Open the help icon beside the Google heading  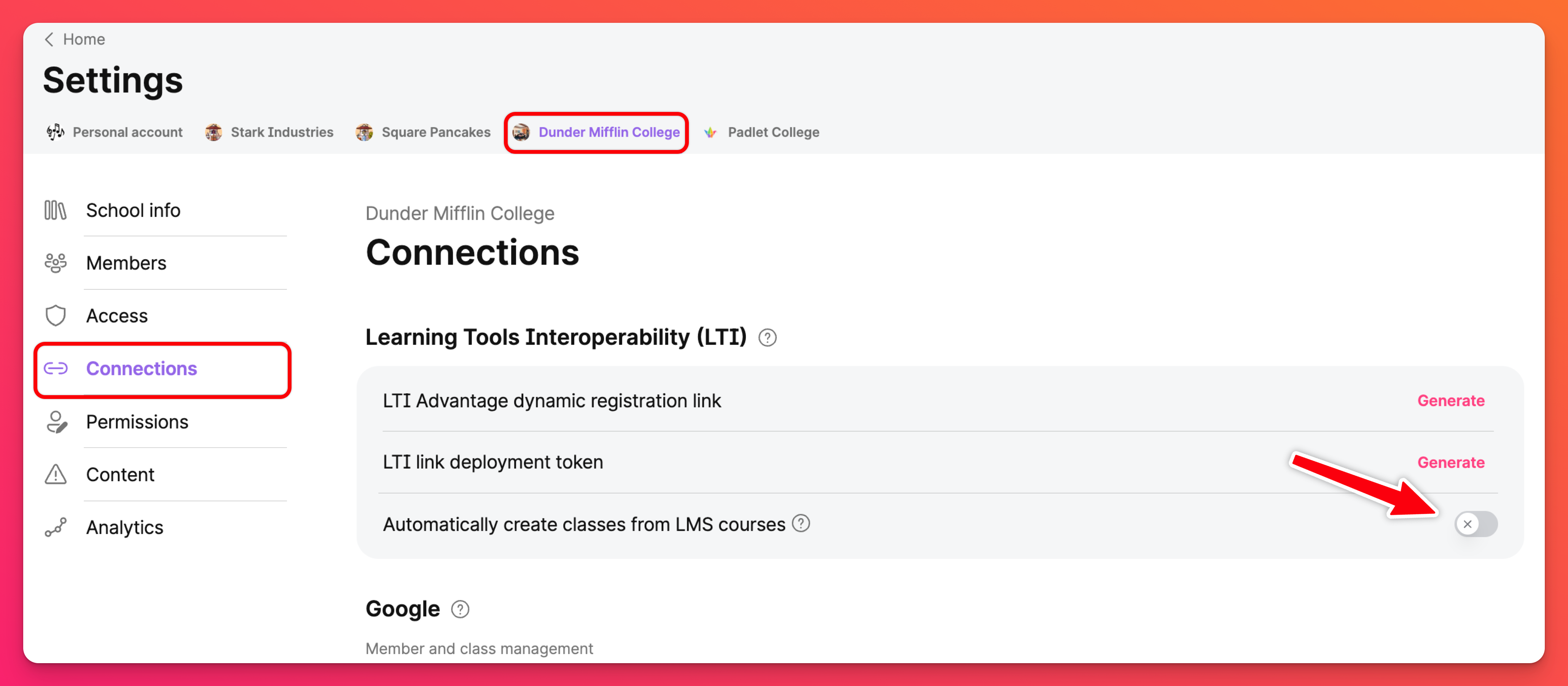click(x=460, y=609)
